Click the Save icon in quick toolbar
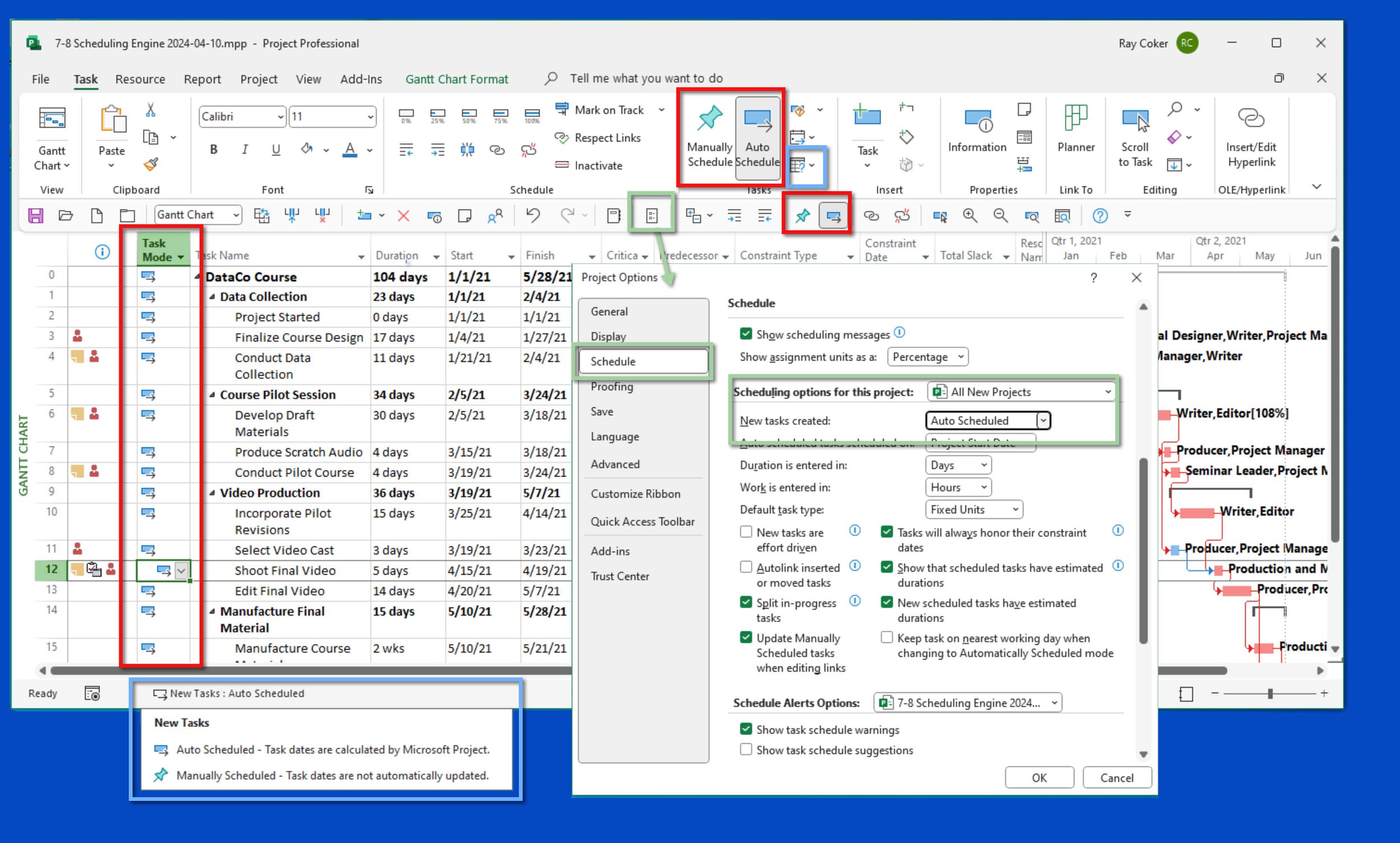 click(x=36, y=216)
